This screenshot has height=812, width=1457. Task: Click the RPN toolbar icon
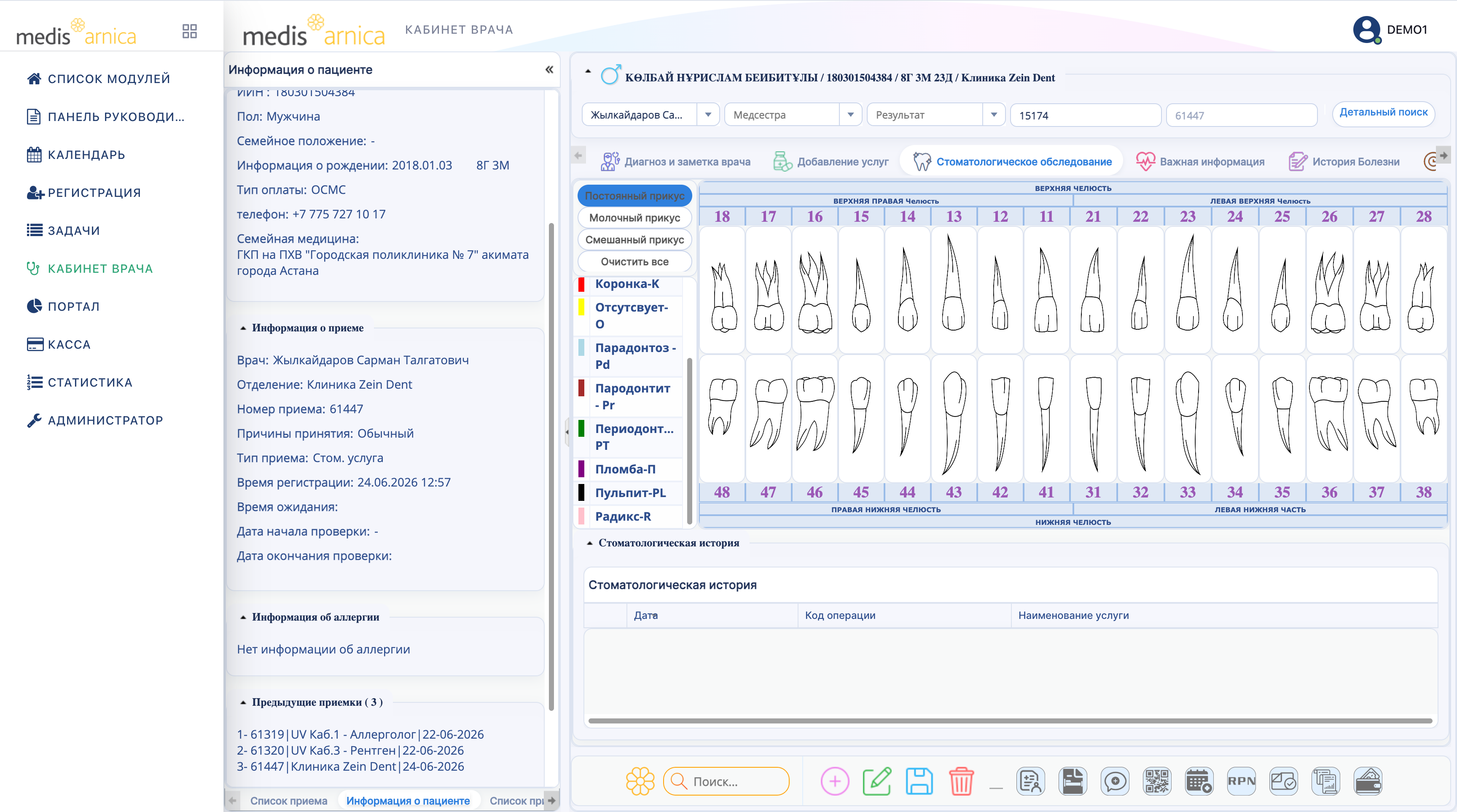[1241, 781]
